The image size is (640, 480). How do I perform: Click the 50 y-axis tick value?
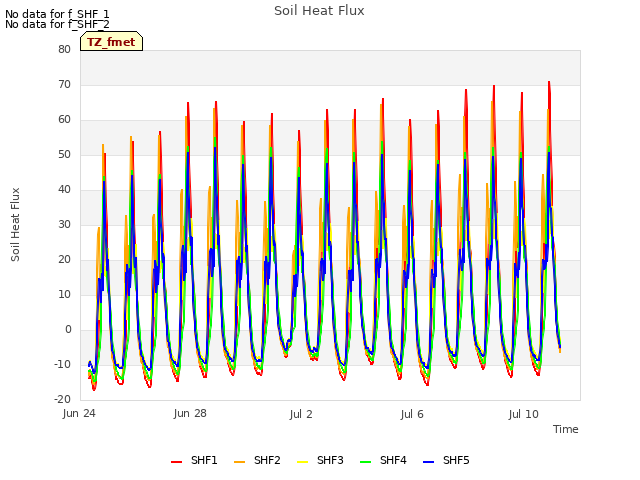pos(64,154)
